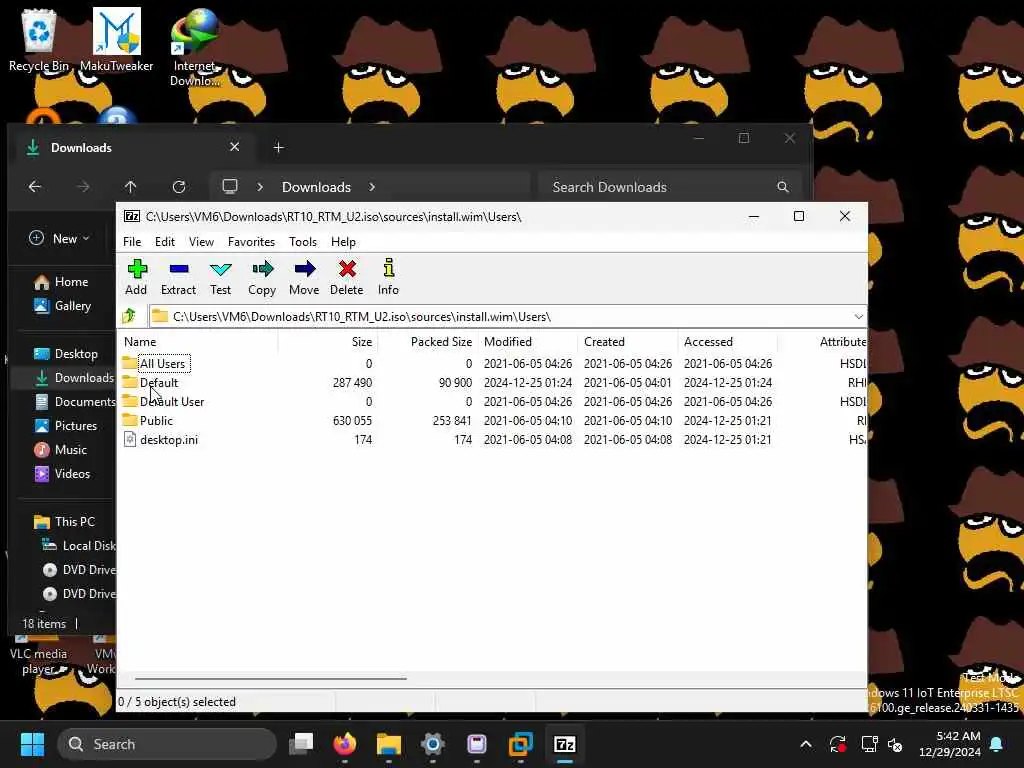Image resolution: width=1024 pixels, height=768 pixels.
Task: Click Explorer's Back arrow
Action: (x=35, y=187)
